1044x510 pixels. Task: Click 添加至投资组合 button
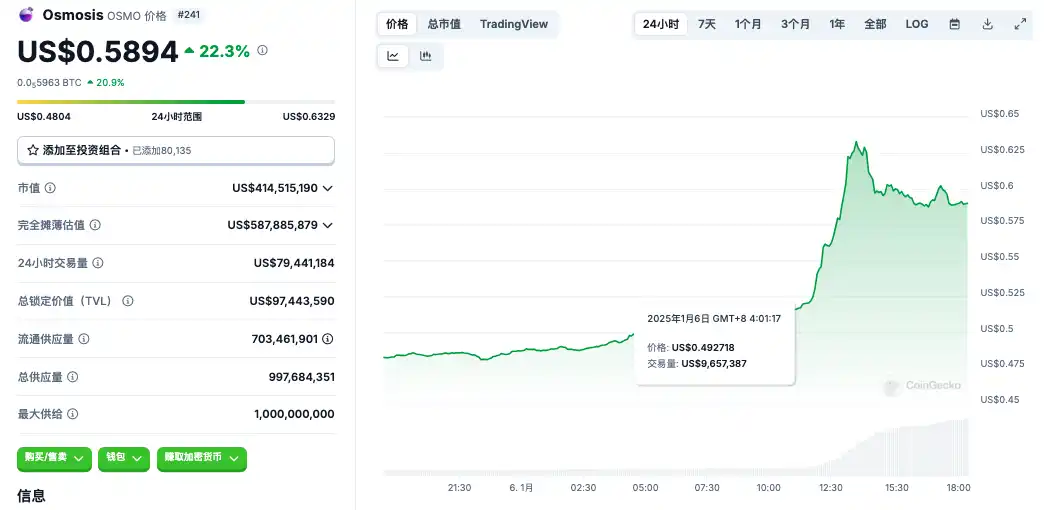click(176, 150)
